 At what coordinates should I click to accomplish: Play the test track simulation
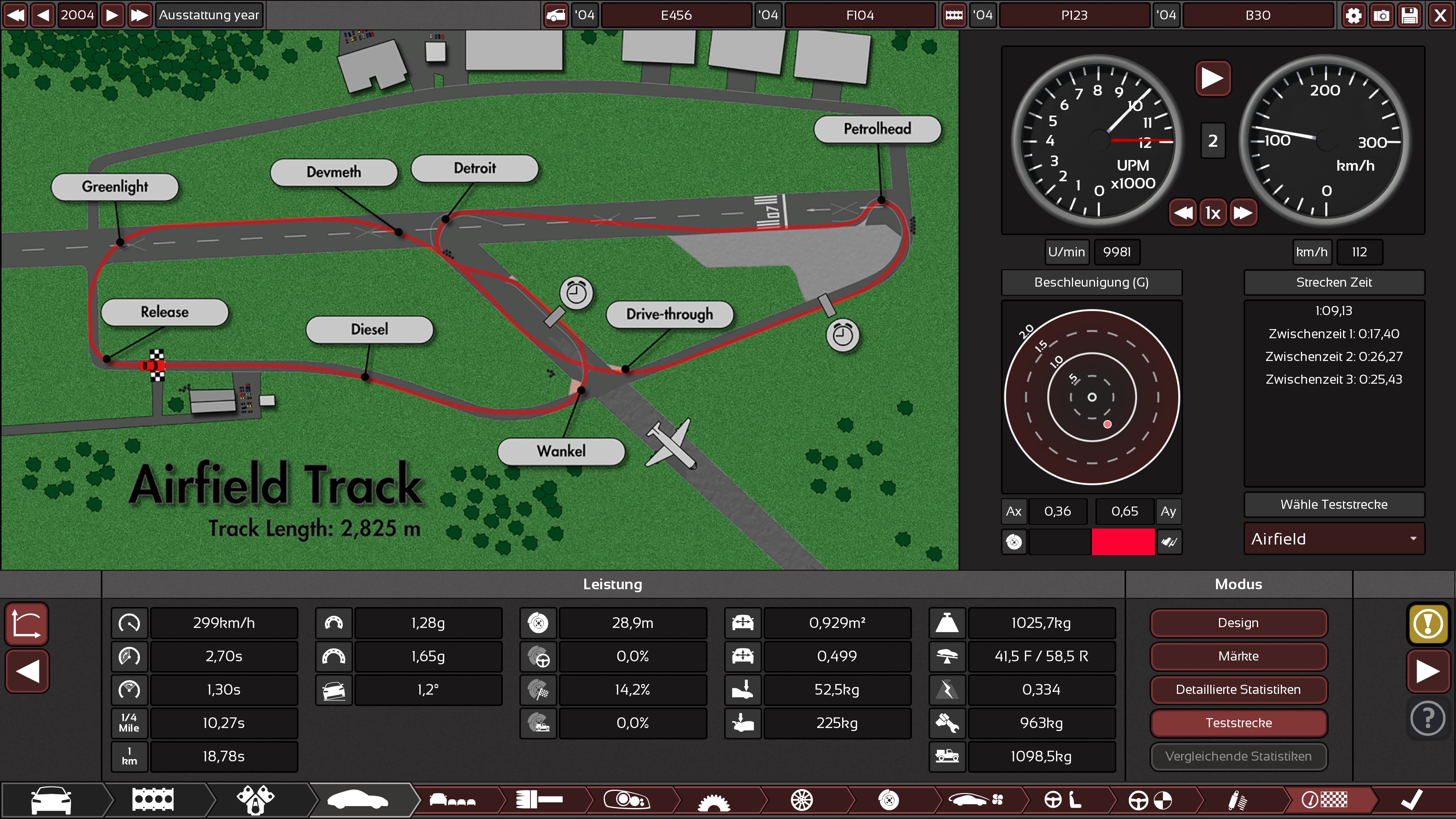[x=1213, y=78]
